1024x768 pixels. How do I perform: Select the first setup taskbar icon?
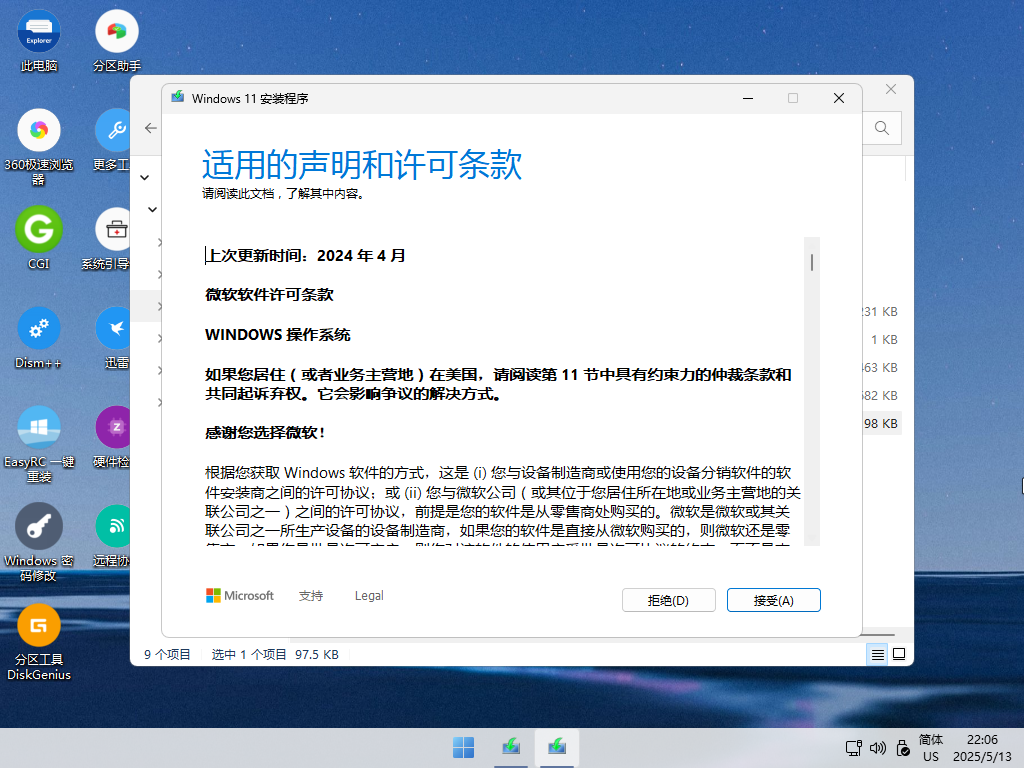[511, 748]
